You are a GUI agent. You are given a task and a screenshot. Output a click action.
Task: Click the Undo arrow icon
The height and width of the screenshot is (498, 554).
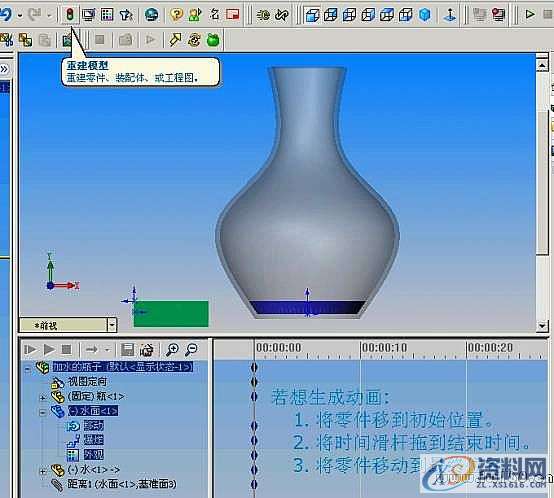point(6,14)
